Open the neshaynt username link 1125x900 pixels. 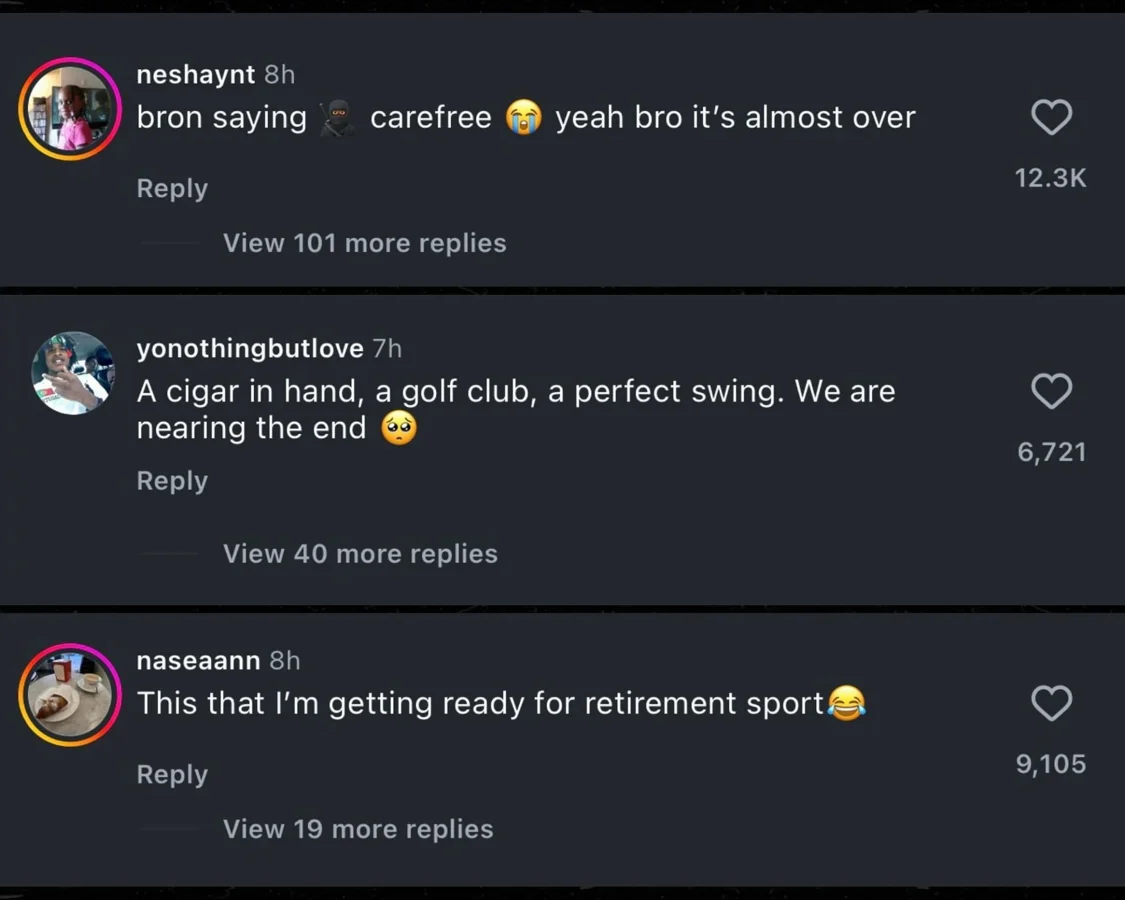(x=196, y=74)
